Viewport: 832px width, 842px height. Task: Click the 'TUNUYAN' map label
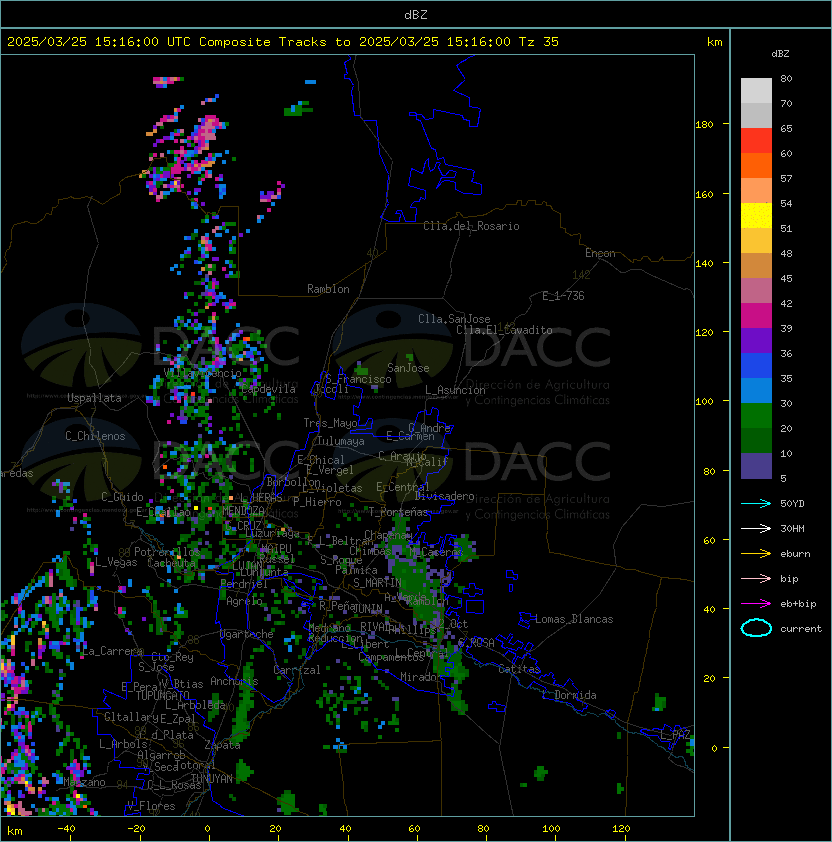(x=212, y=779)
